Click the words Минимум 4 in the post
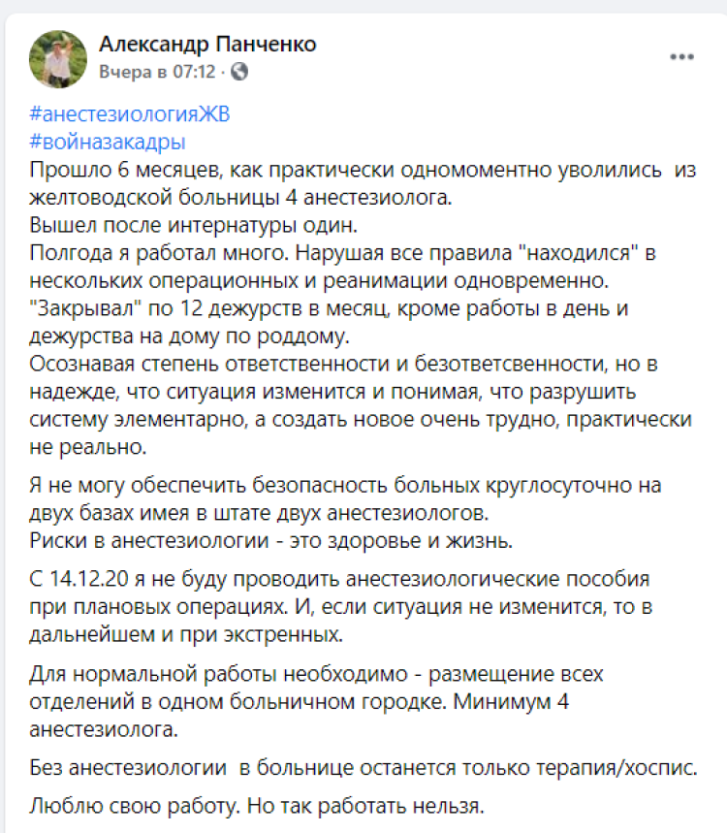 (x=511, y=702)
